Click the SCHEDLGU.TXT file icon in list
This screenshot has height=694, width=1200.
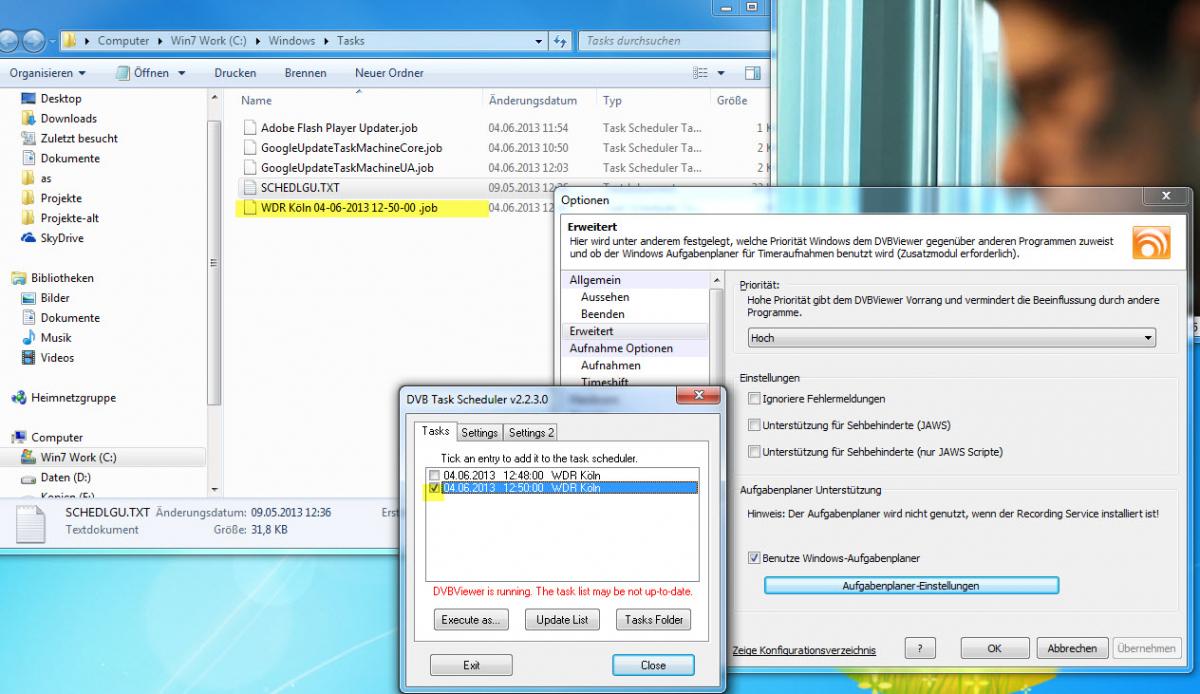[251, 188]
